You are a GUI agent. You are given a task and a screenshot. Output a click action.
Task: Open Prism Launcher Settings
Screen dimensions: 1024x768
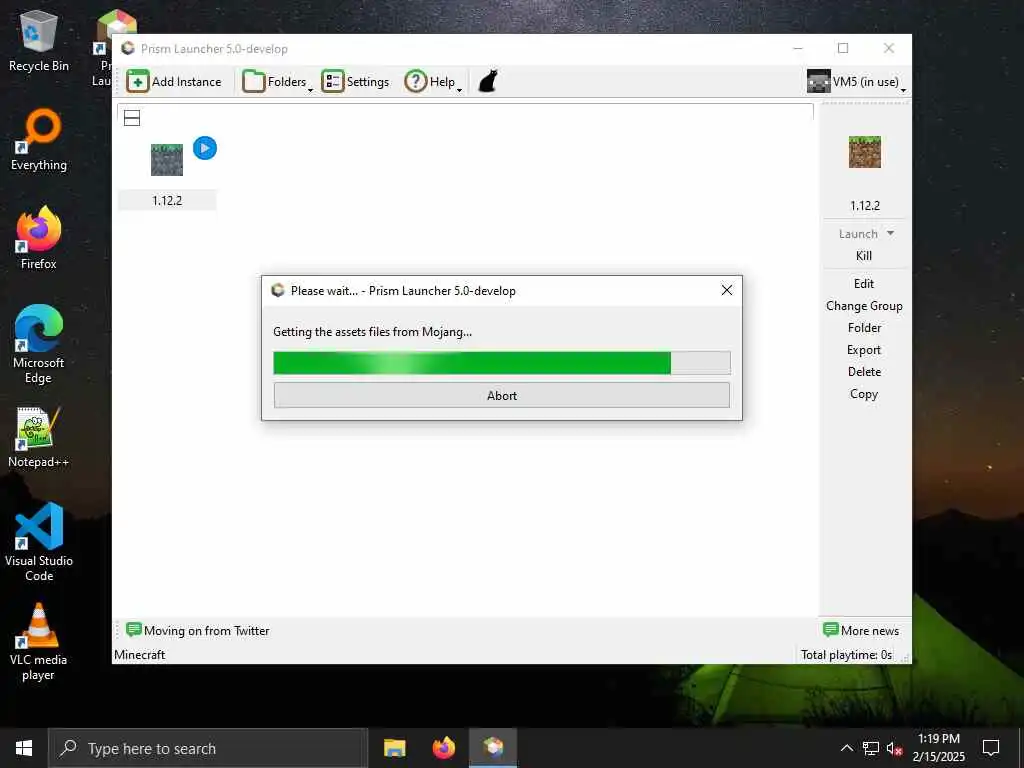pyautogui.click(x=356, y=82)
